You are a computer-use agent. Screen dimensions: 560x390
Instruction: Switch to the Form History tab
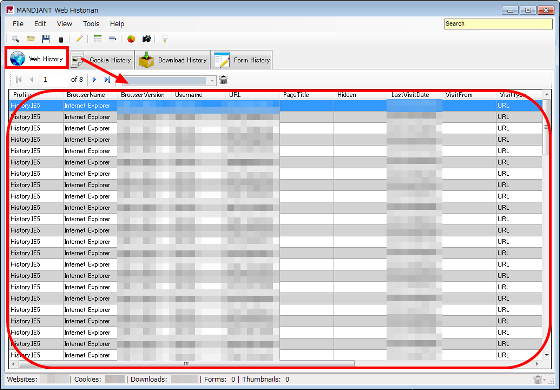pyautogui.click(x=242, y=60)
